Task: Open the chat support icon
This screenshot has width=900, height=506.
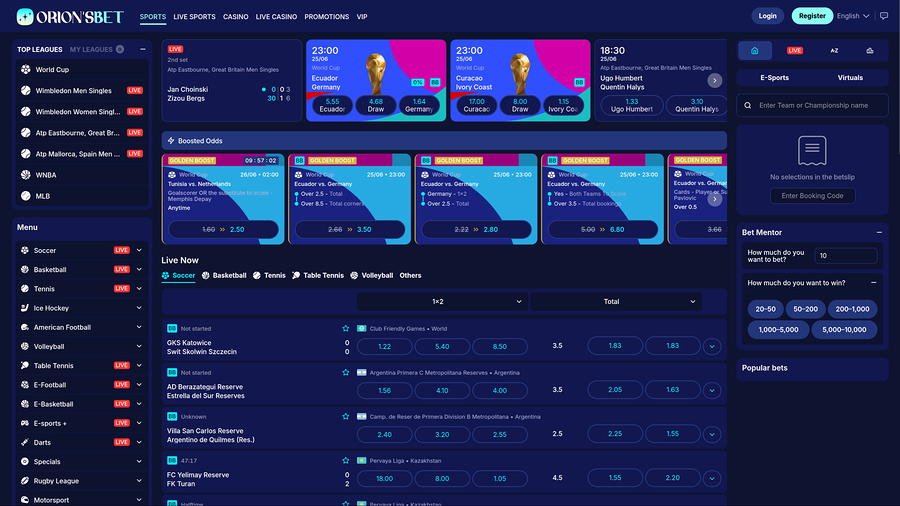Action: (x=884, y=16)
